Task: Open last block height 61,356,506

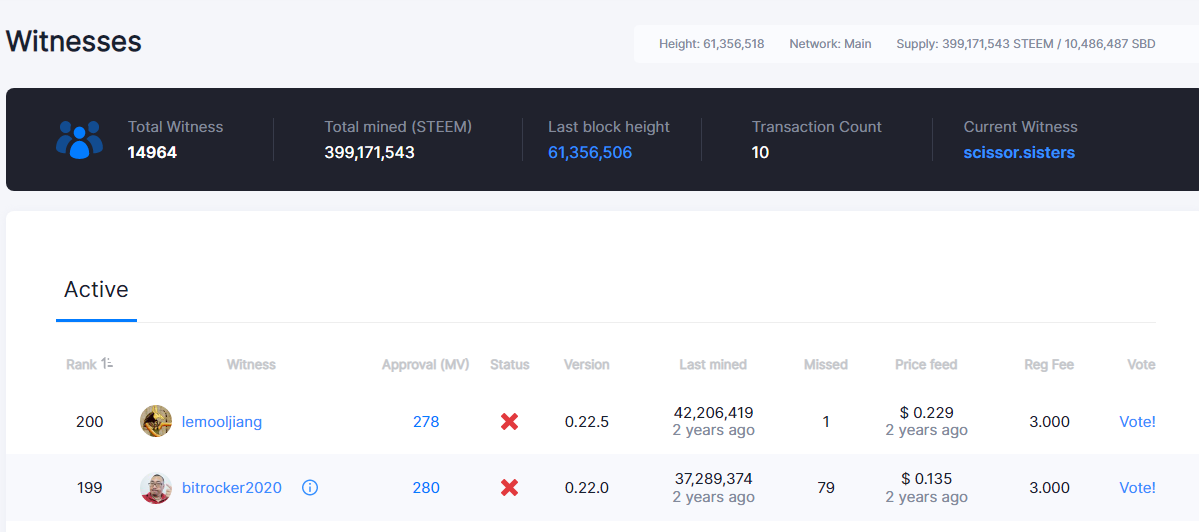Action: pos(590,152)
